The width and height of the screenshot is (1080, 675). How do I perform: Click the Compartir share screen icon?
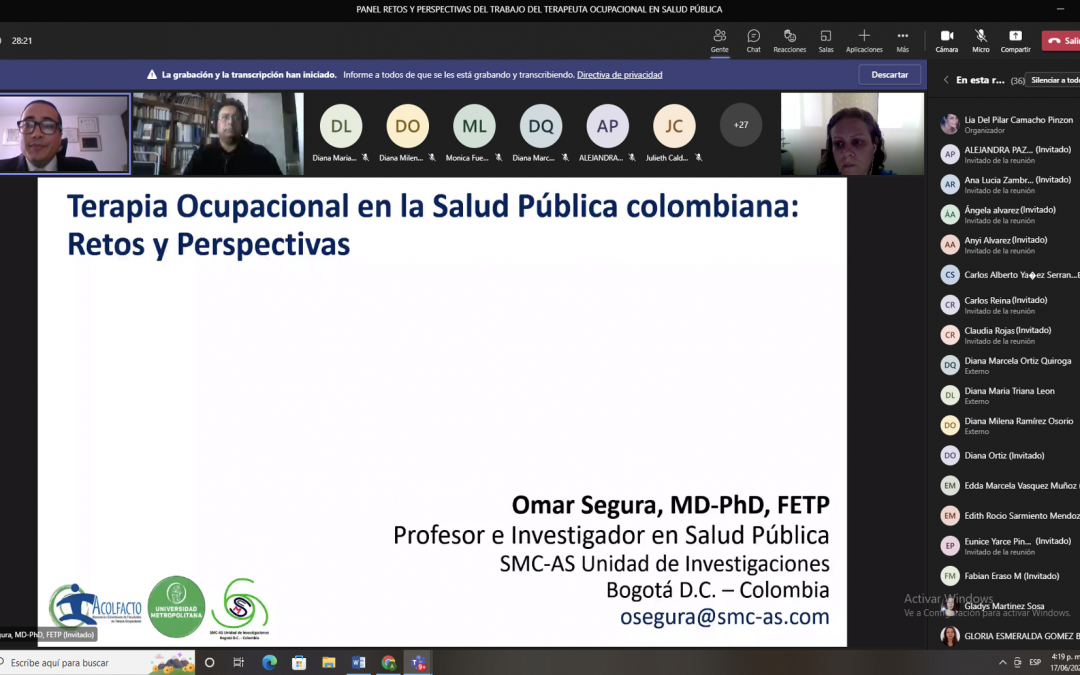tap(1015, 39)
